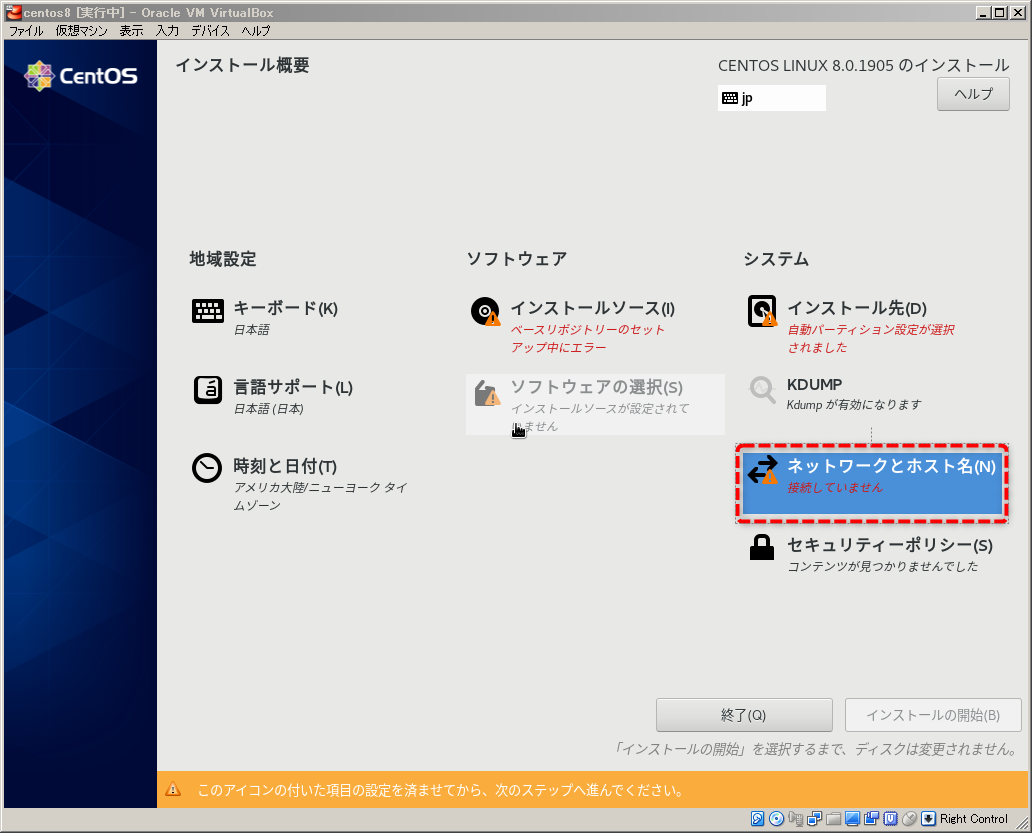Click VirtualBox hard disk status icon
The image size is (1032, 833).
tap(758, 819)
